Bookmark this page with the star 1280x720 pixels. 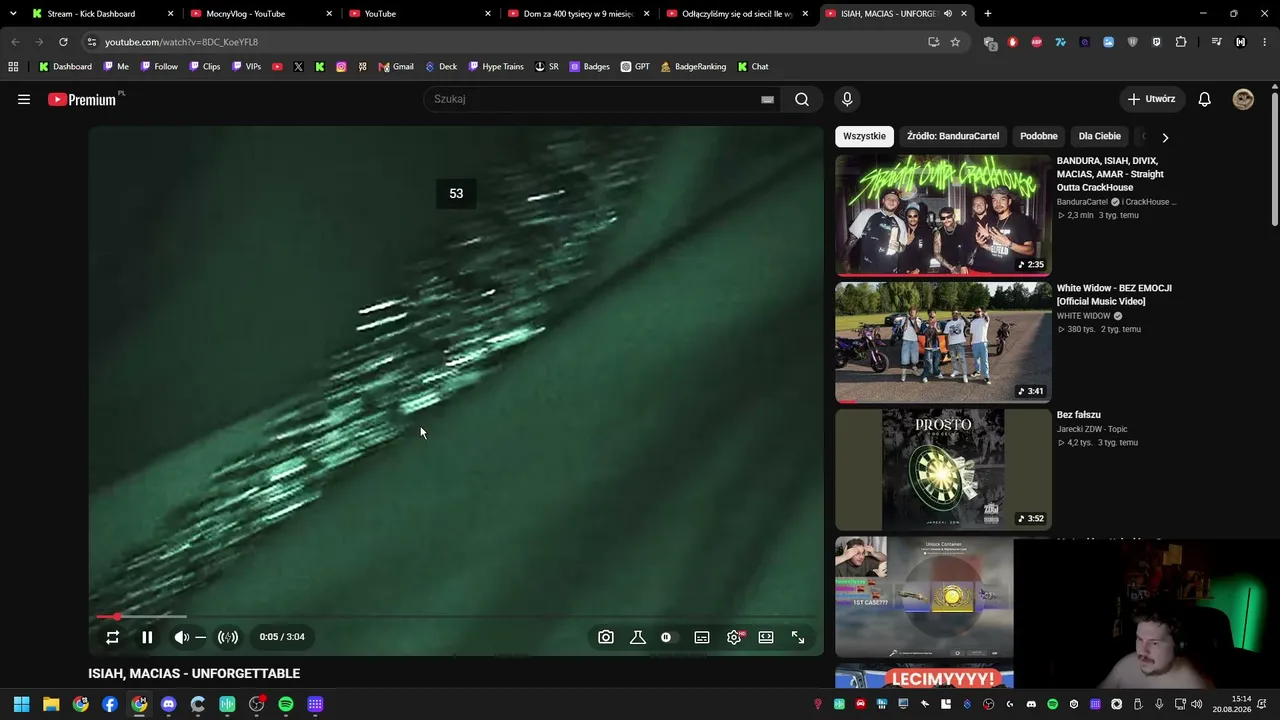point(955,42)
